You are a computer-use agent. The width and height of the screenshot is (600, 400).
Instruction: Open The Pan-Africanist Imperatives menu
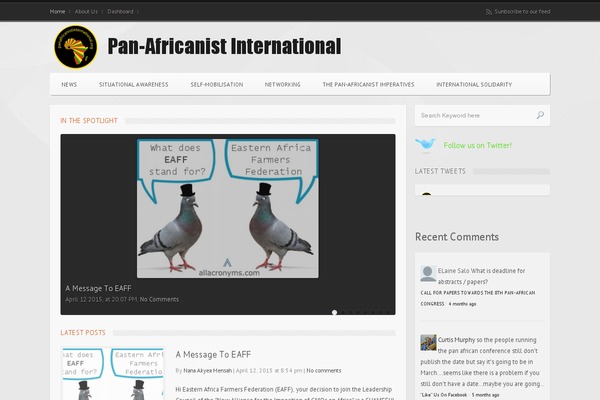368,85
